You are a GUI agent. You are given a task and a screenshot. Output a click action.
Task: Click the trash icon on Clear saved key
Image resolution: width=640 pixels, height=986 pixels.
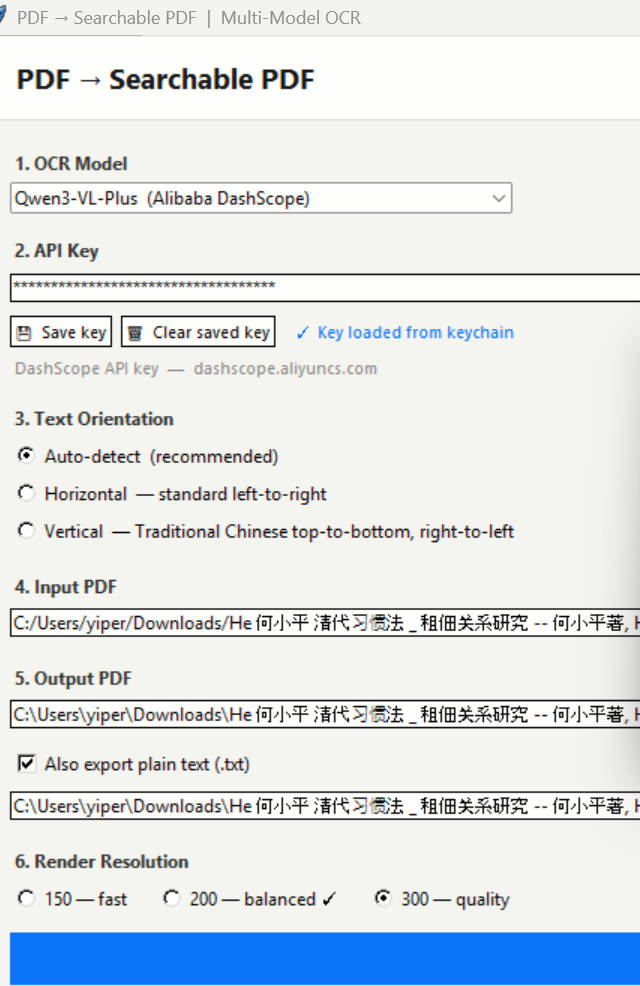(x=135, y=333)
